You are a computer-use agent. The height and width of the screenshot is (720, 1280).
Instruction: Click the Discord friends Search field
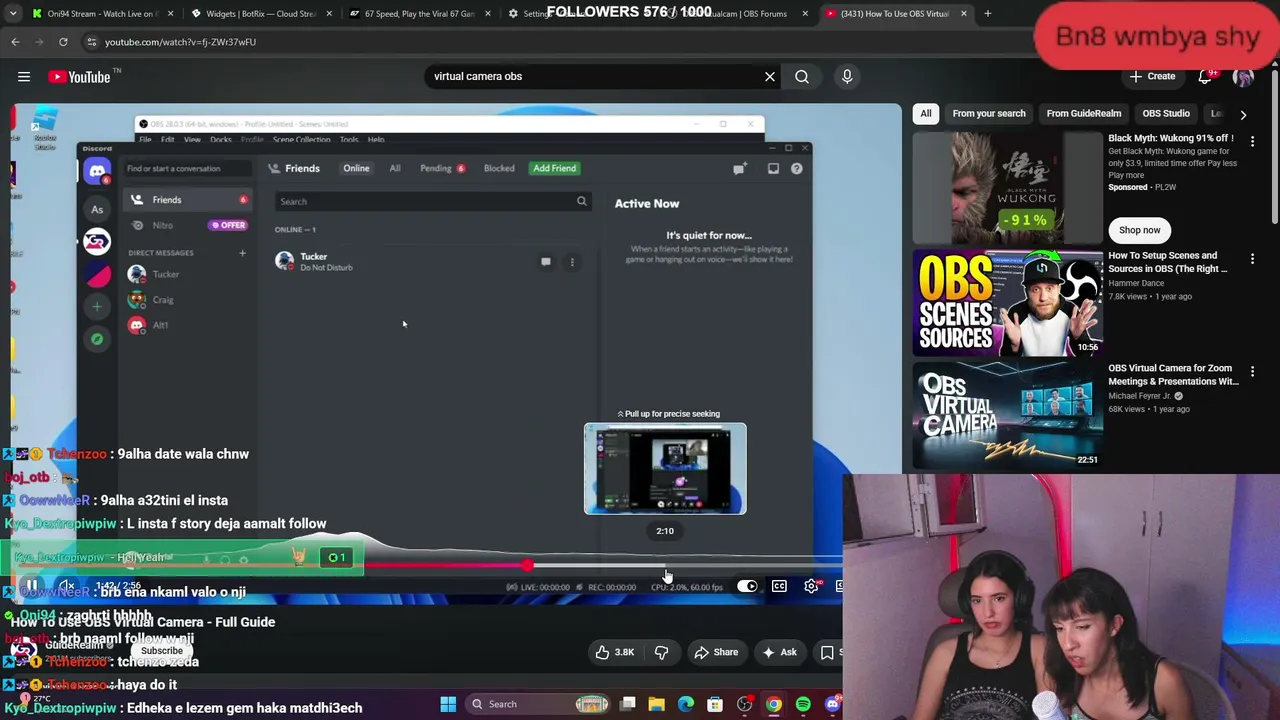tap(432, 201)
